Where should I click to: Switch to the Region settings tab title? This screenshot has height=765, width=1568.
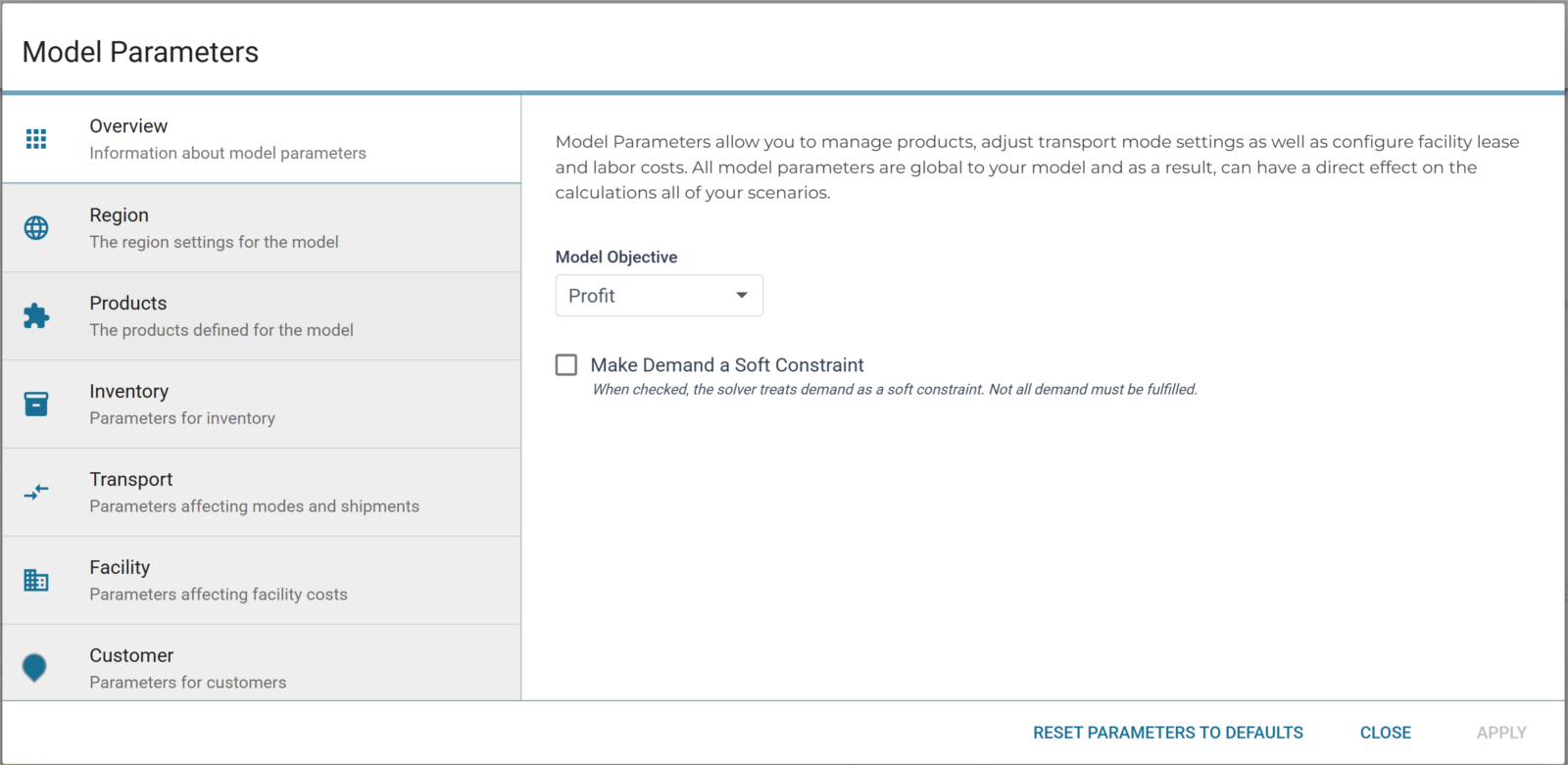point(119,215)
